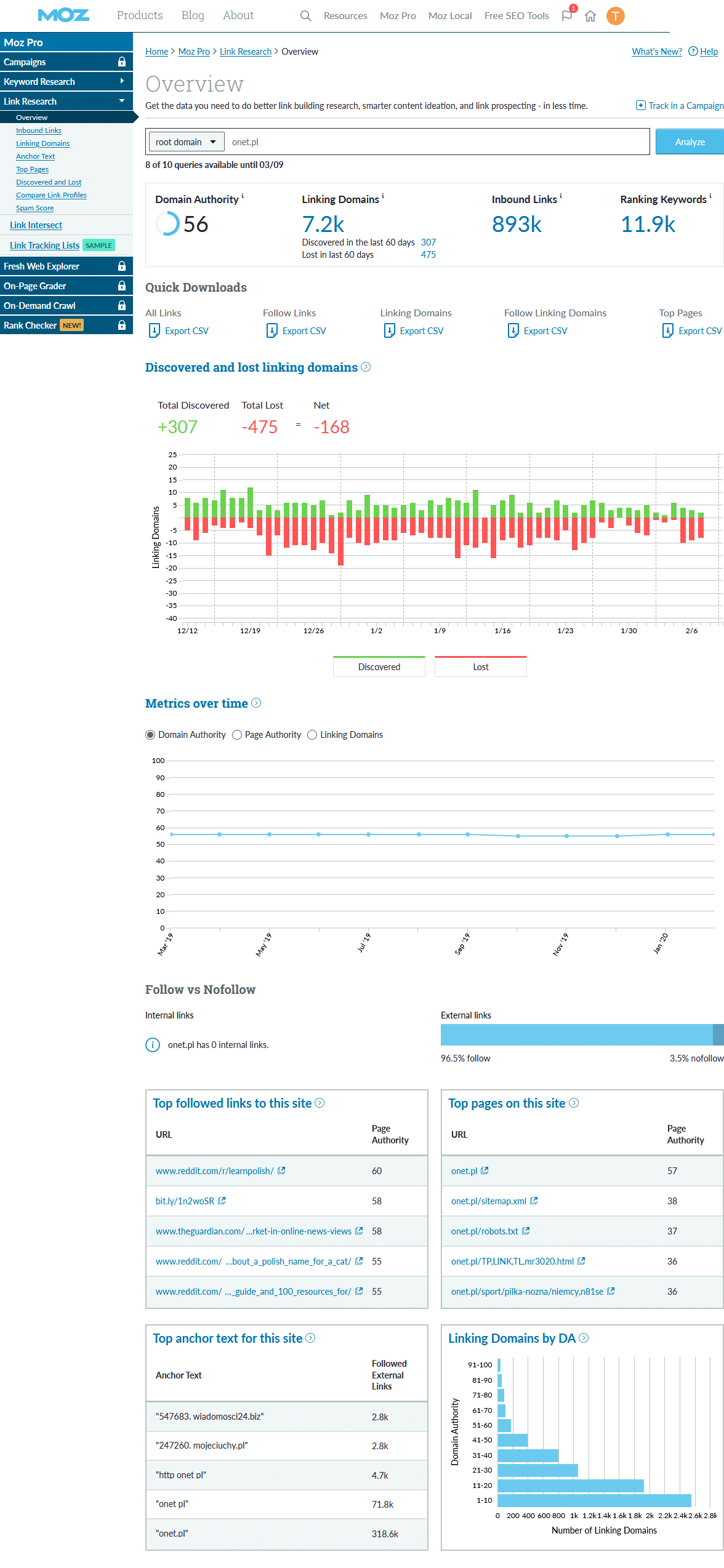Click the Fresh Web Explorer lock icon

(x=122, y=266)
